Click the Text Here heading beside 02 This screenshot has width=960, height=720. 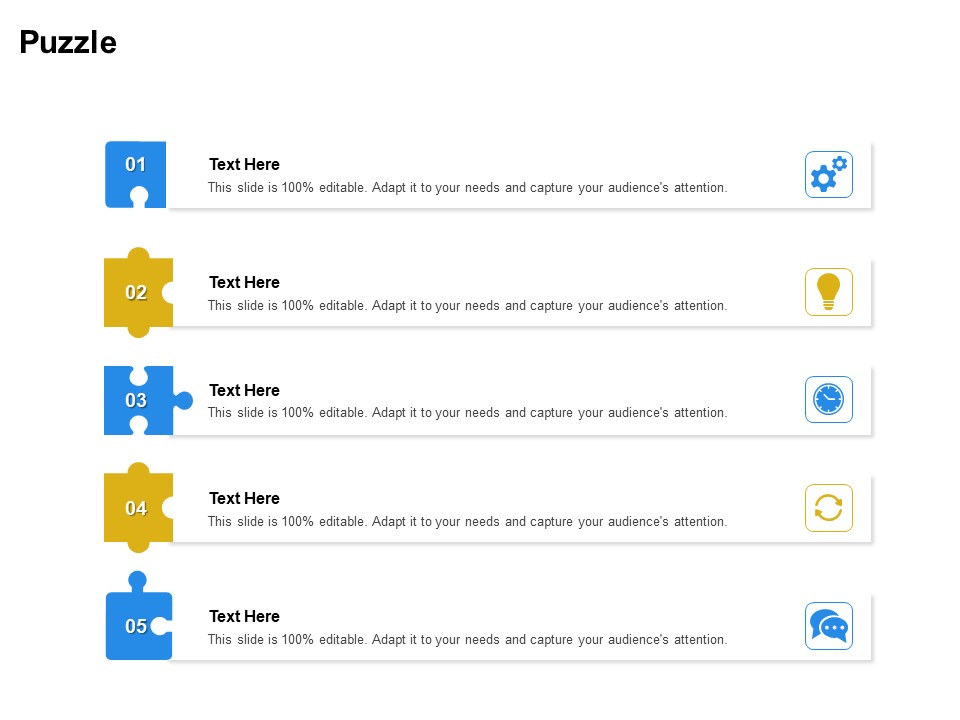point(244,282)
